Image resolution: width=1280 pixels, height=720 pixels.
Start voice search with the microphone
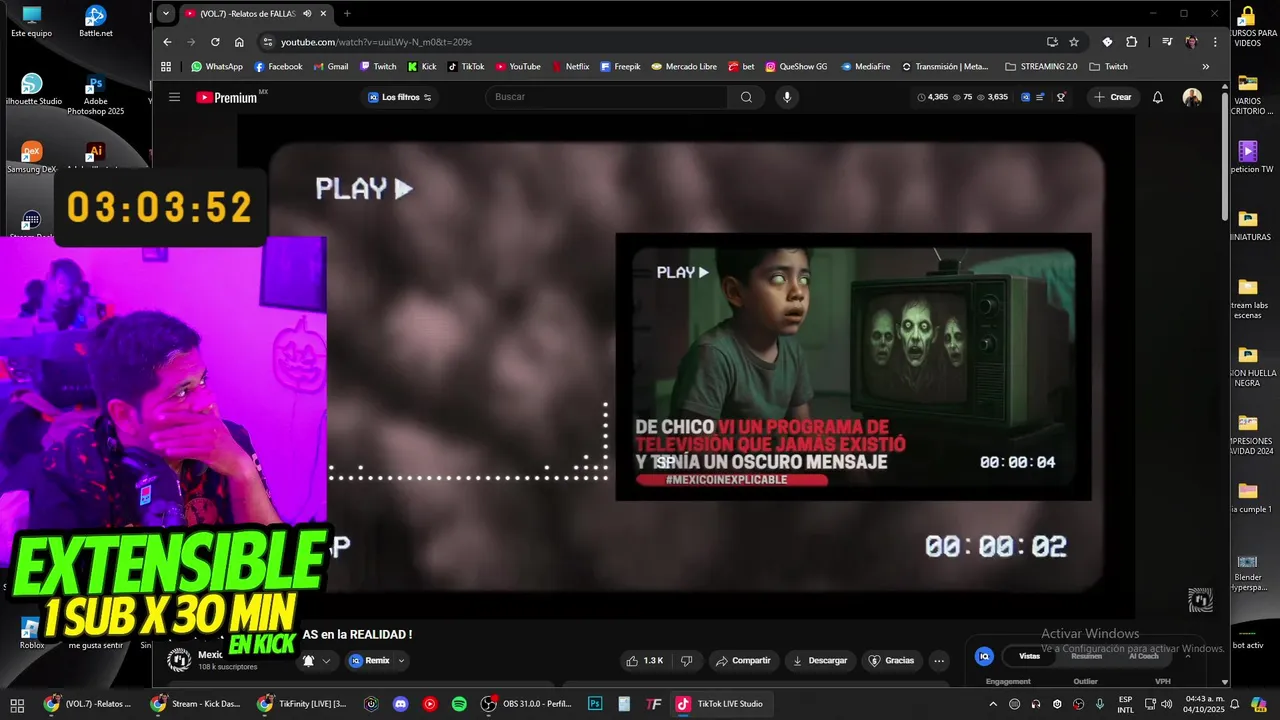787,97
